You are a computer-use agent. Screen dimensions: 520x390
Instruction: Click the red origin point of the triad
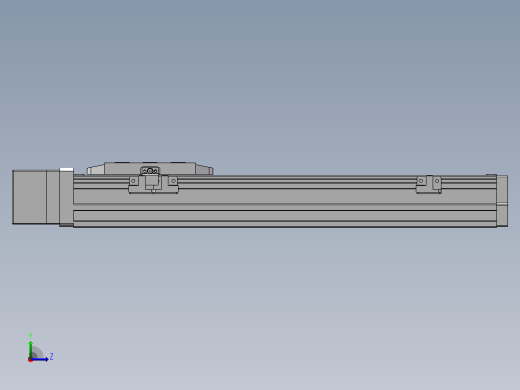pos(30,360)
